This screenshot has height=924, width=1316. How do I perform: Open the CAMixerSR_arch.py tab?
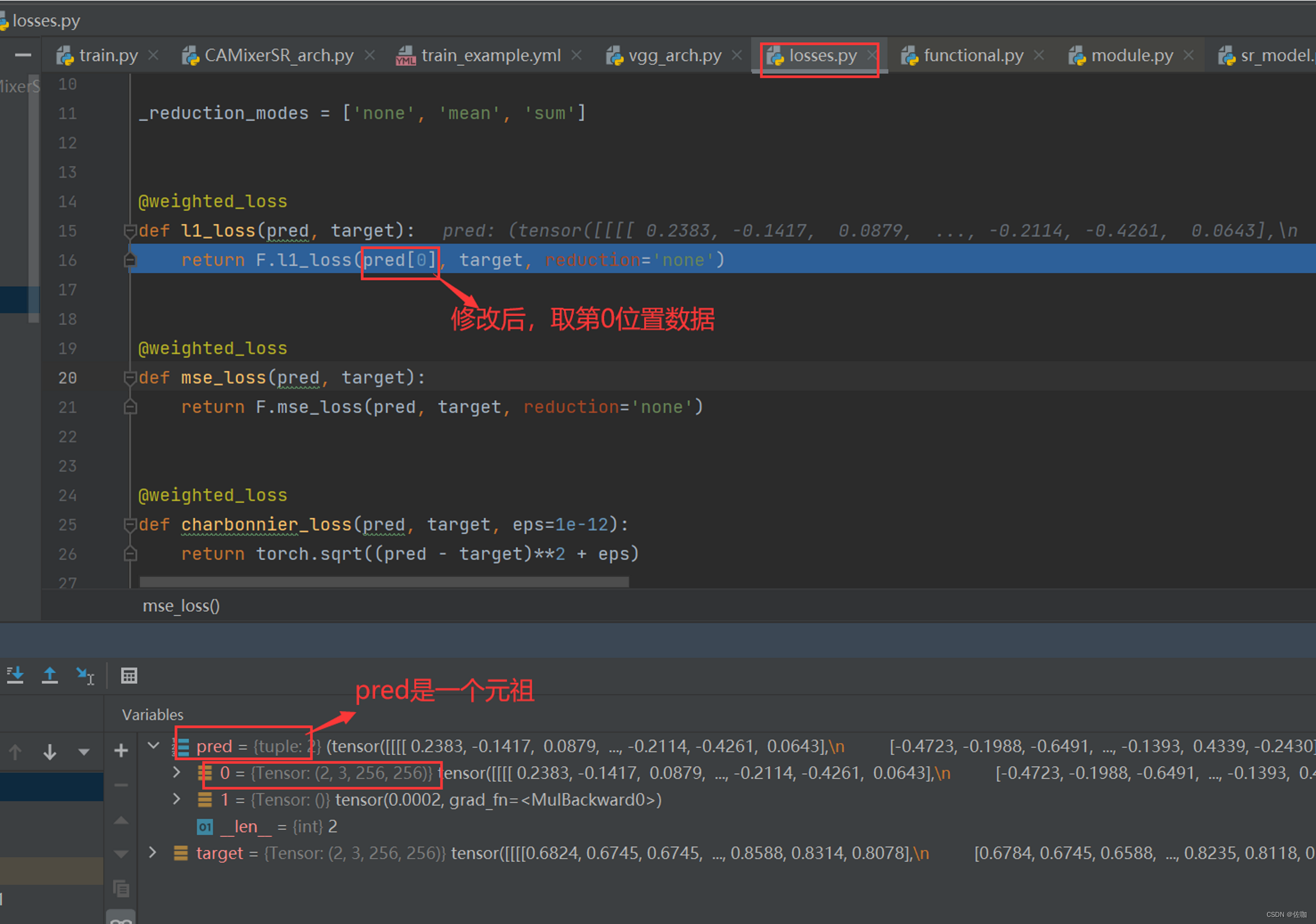tap(268, 55)
